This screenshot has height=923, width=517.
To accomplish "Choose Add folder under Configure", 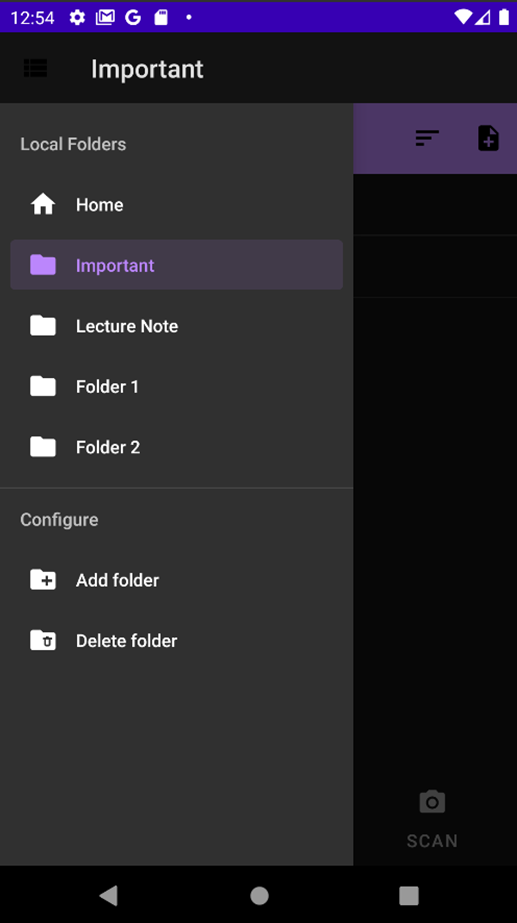I will point(177,580).
